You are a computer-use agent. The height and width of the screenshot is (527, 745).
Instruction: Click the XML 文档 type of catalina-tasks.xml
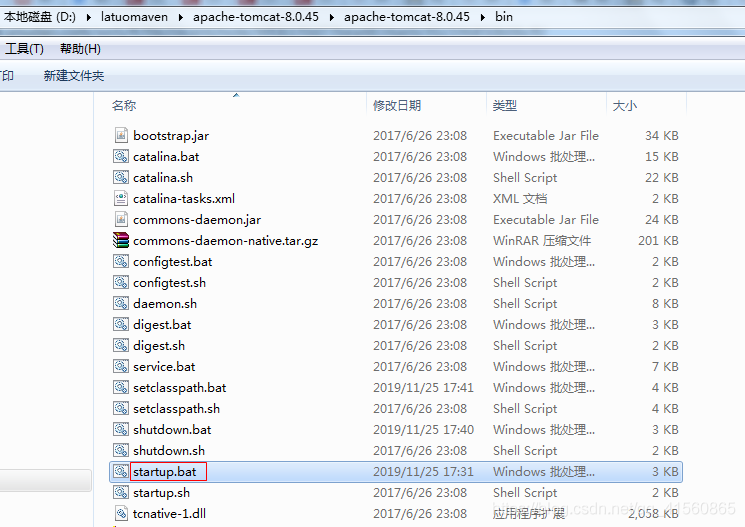(x=520, y=199)
